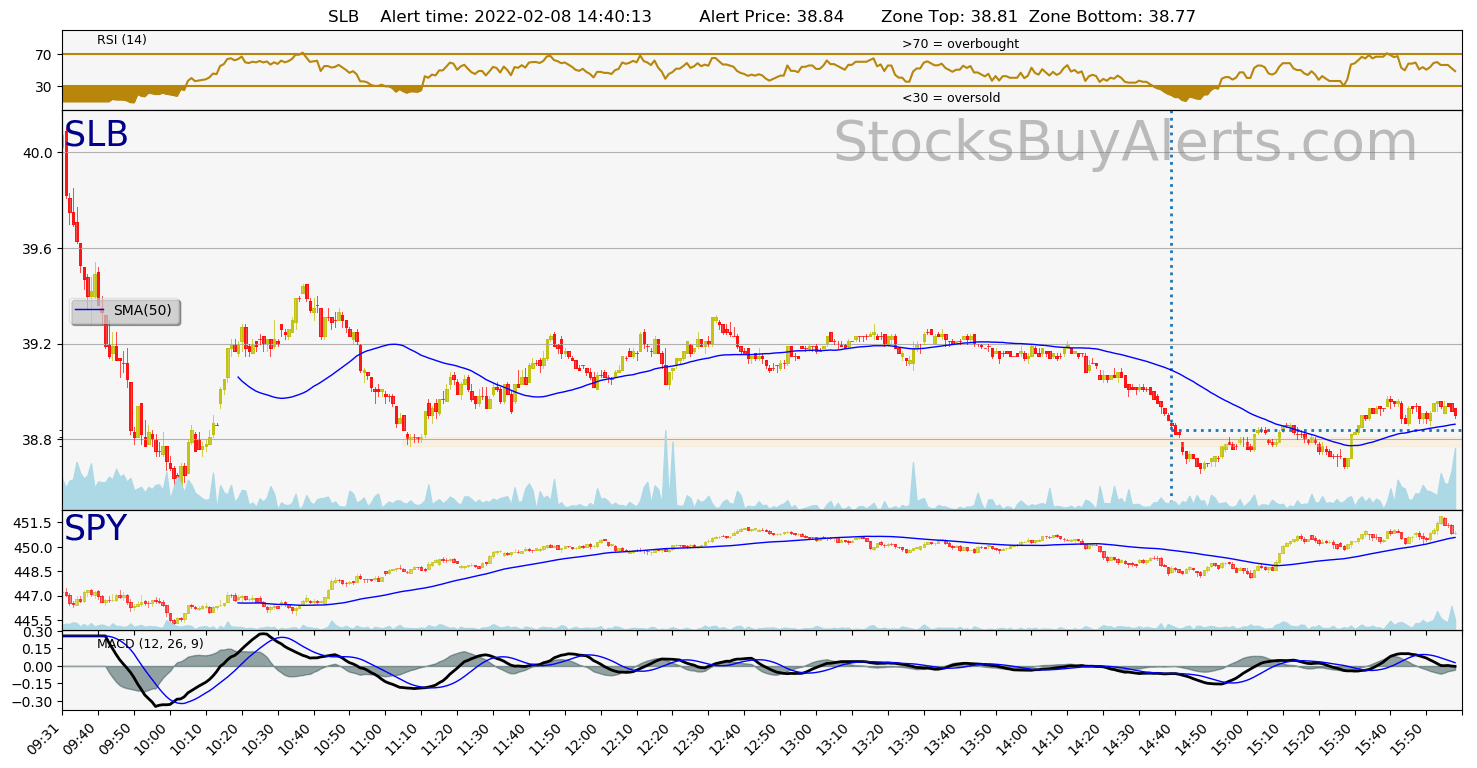This screenshot has width=1477, height=768.
Task: Click the '<30 = oversold' text
Action: click(951, 98)
